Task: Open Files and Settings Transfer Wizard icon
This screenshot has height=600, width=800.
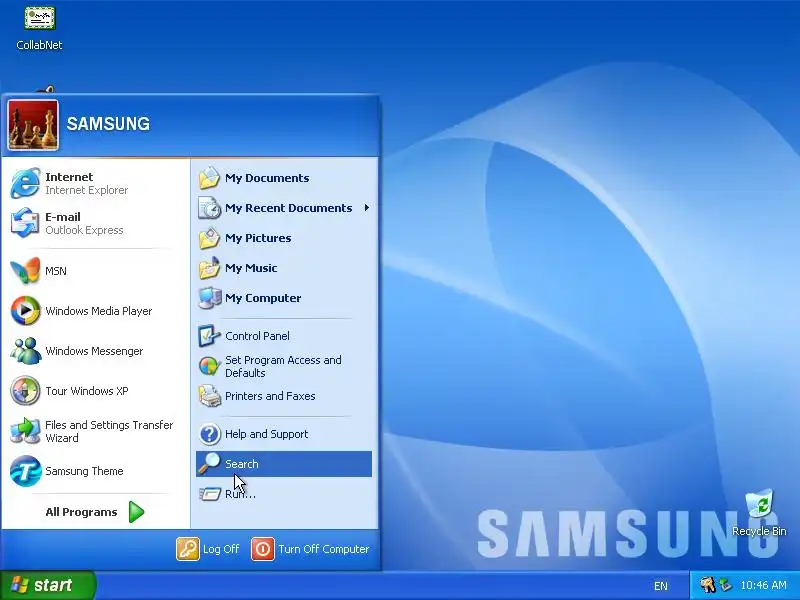Action: [25, 431]
